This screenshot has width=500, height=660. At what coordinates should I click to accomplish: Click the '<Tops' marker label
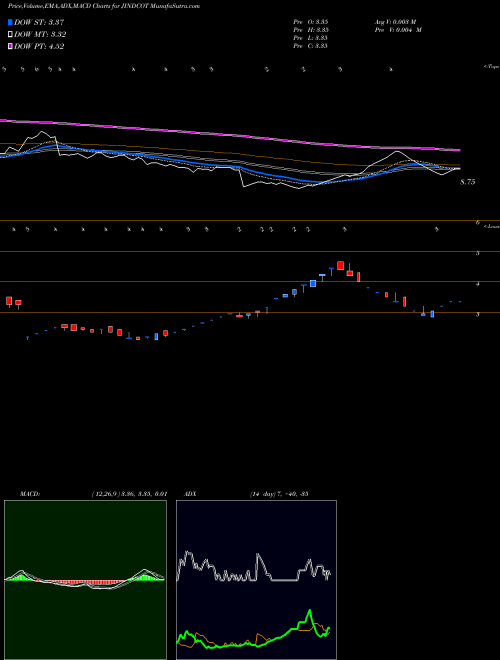pos(492,67)
